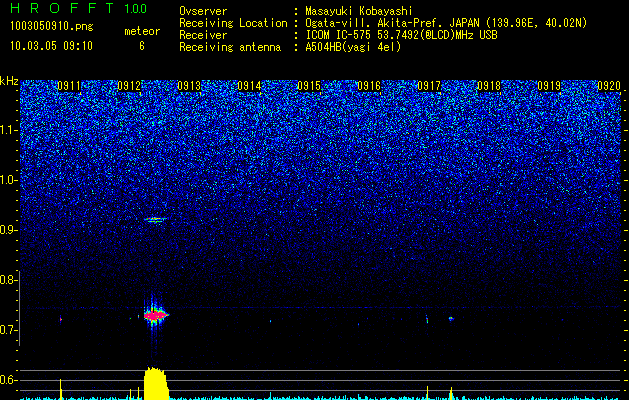Click the 0911 time marker

click(x=69, y=86)
